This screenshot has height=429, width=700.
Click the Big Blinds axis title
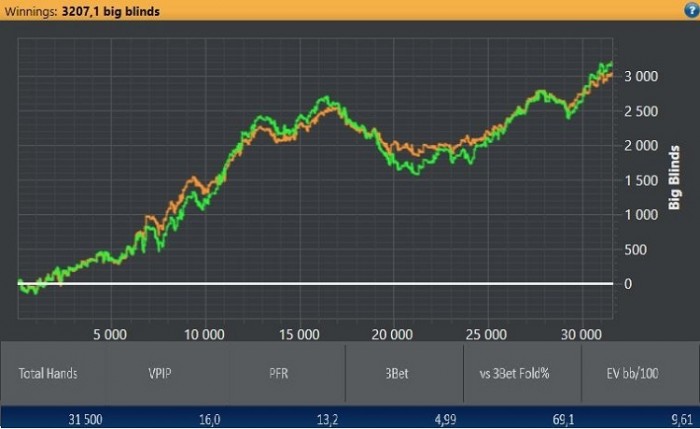click(x=674, y=177)
